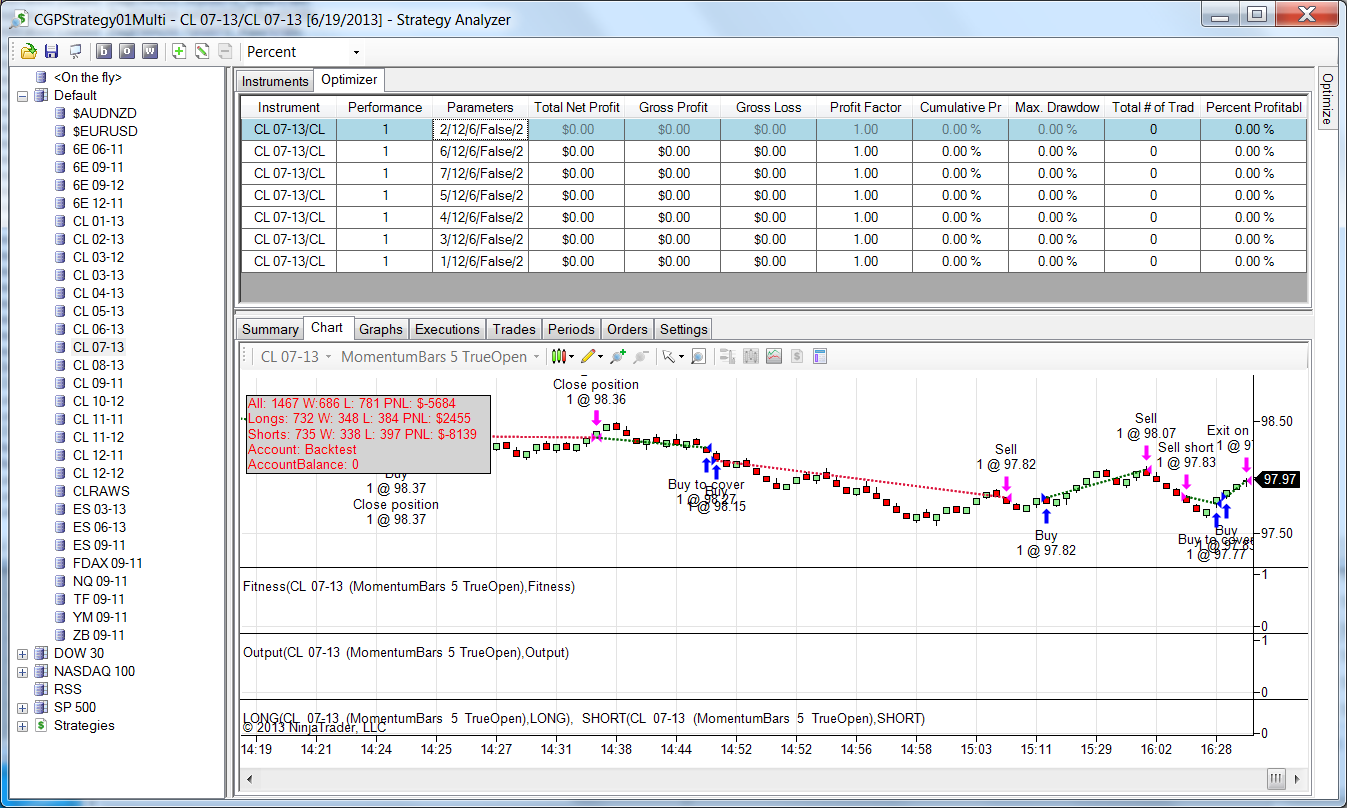Switch to the Graphs tab

381,329
